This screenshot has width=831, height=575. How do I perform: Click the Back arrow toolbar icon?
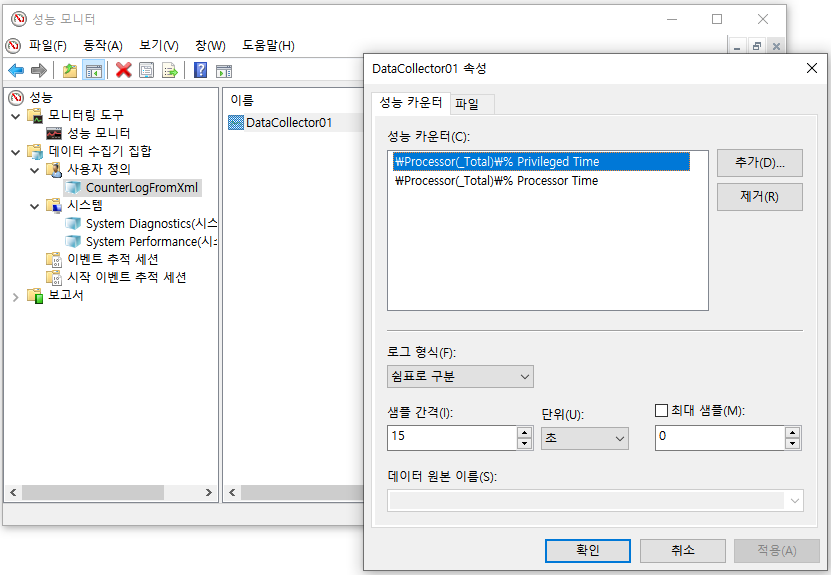(x=16, y=70)
